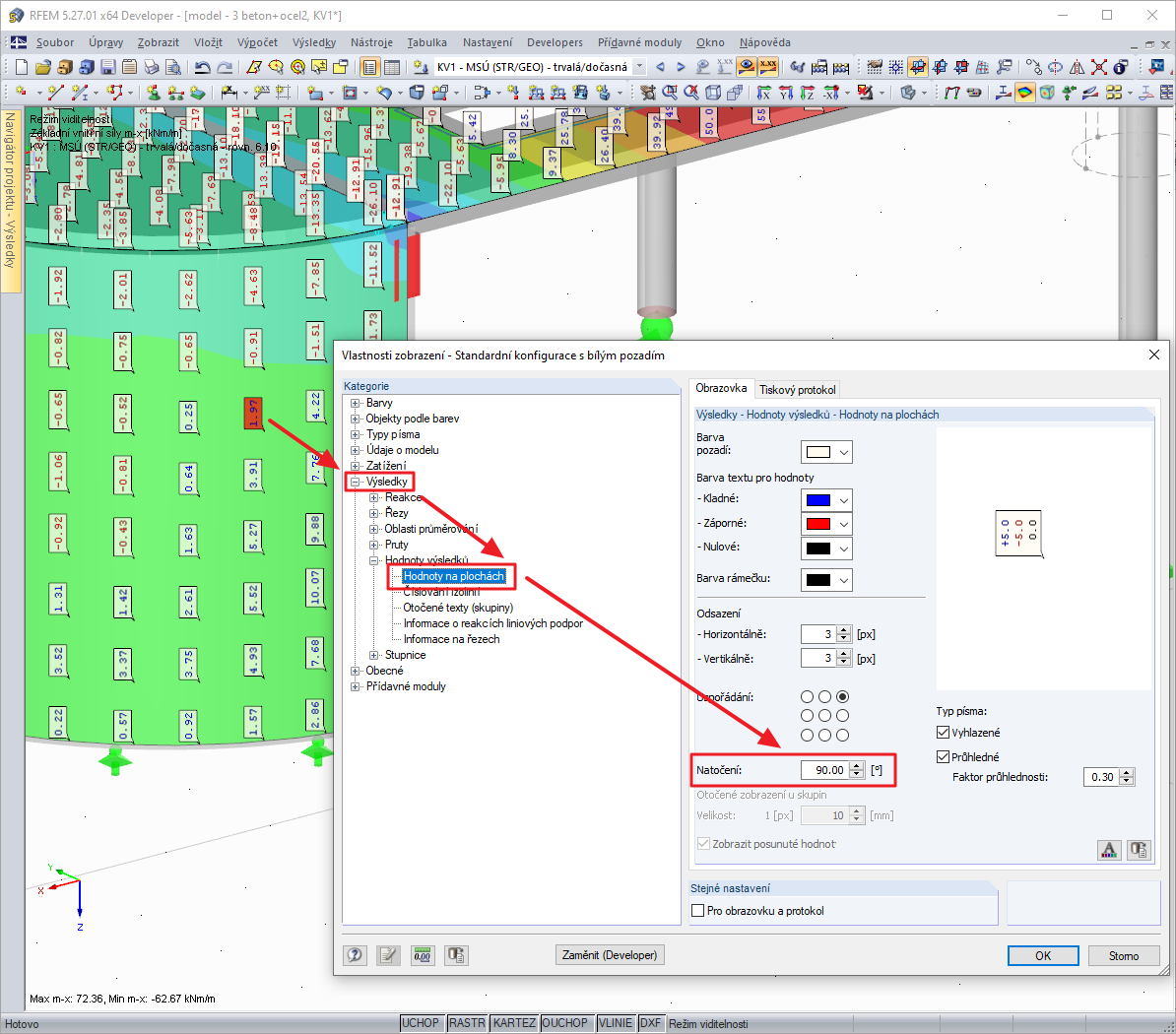Go to next load case arrow
The width and height of the screenshot is (1176, 1034).
click(681, 67)
